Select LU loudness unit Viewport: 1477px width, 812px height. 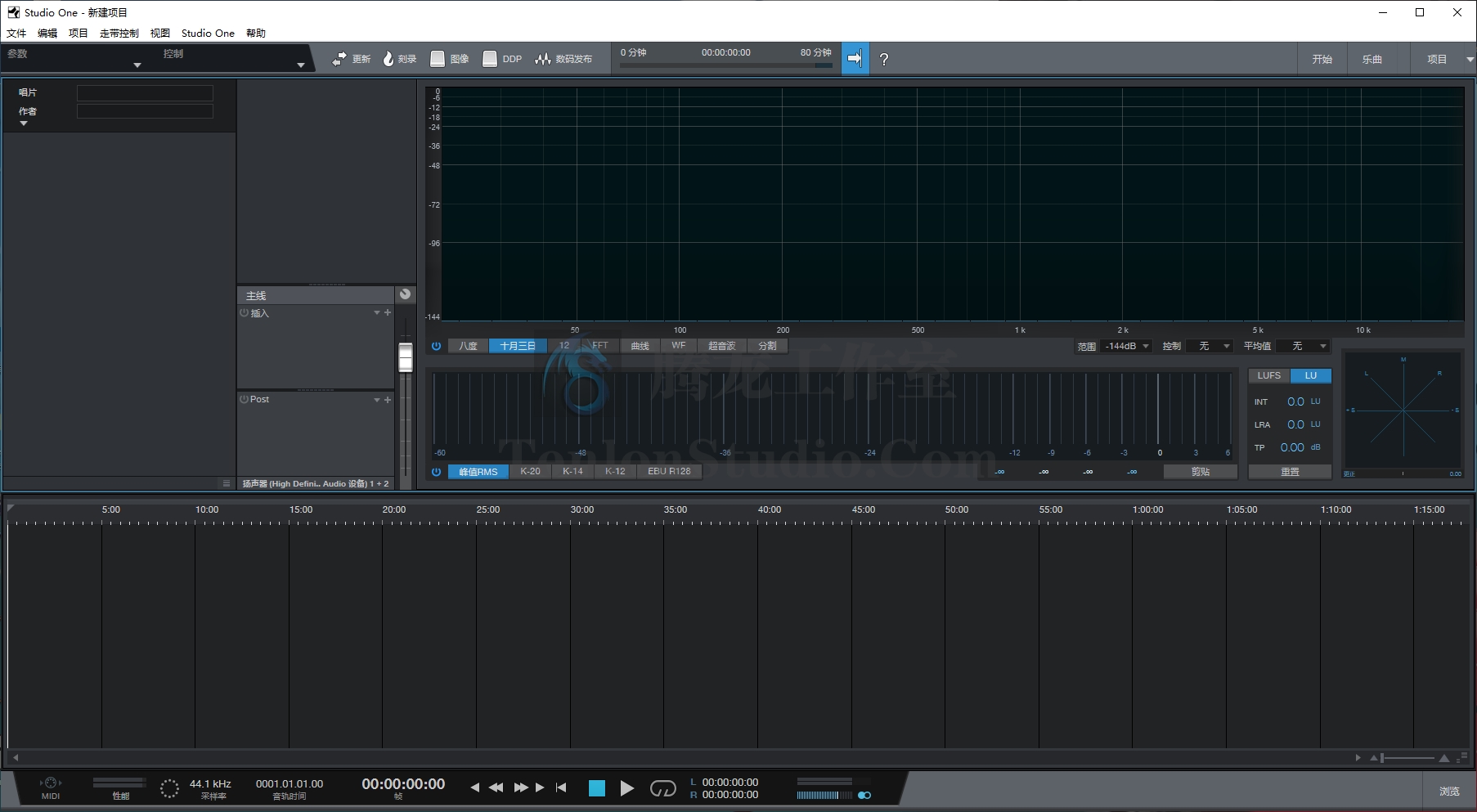pyautogui.click(x=1311, y=375)
